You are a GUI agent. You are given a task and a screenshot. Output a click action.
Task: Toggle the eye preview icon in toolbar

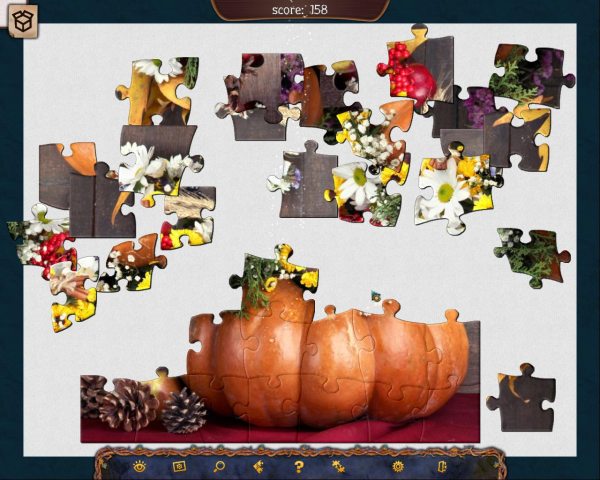click(140, 466)
